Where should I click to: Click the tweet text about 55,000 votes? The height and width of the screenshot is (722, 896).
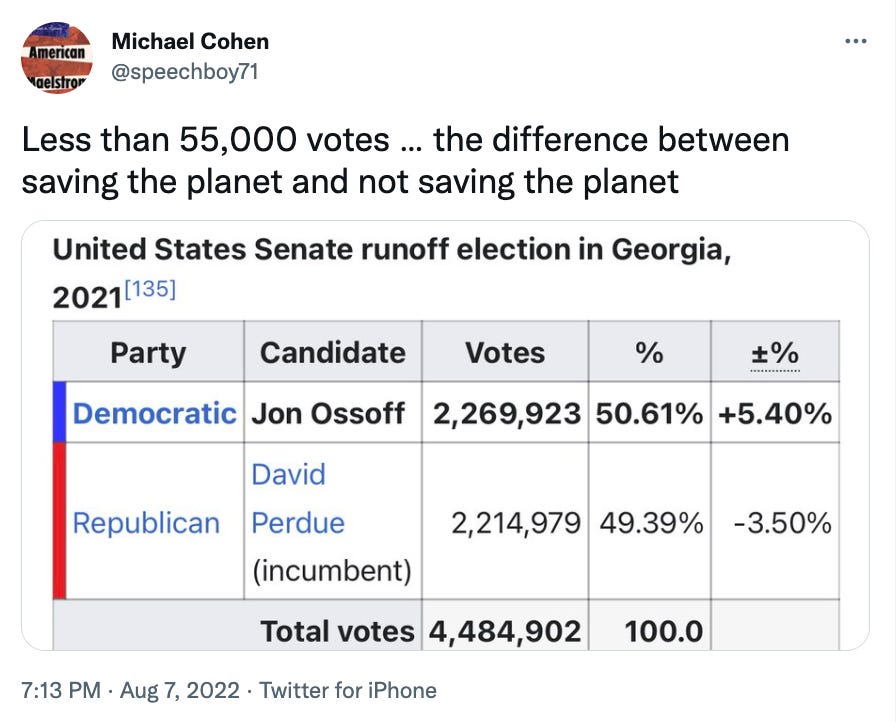pyautogui.click(x=405, y=160)
